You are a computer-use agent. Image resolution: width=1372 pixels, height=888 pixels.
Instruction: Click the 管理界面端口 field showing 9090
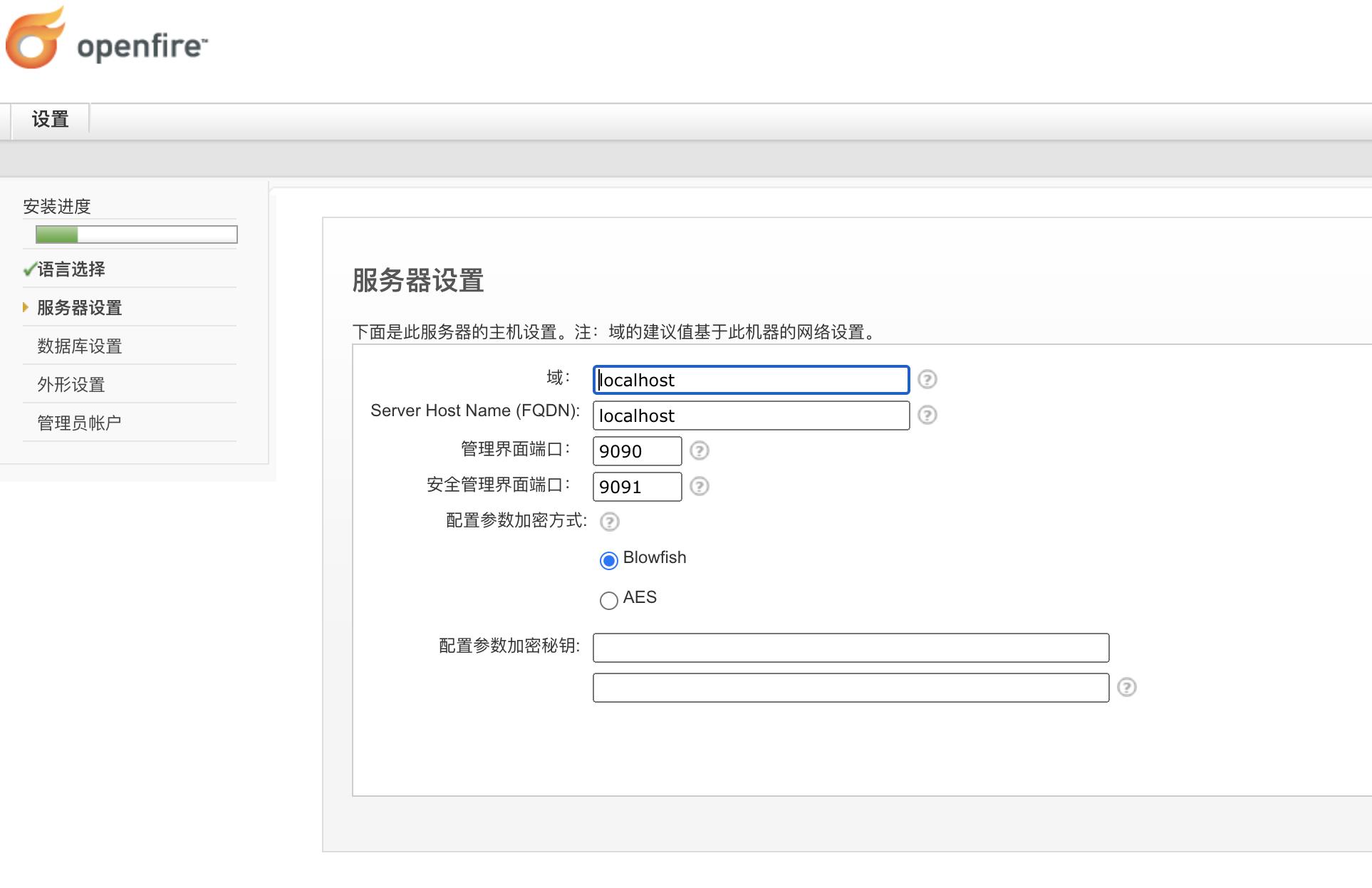(637, 451)
